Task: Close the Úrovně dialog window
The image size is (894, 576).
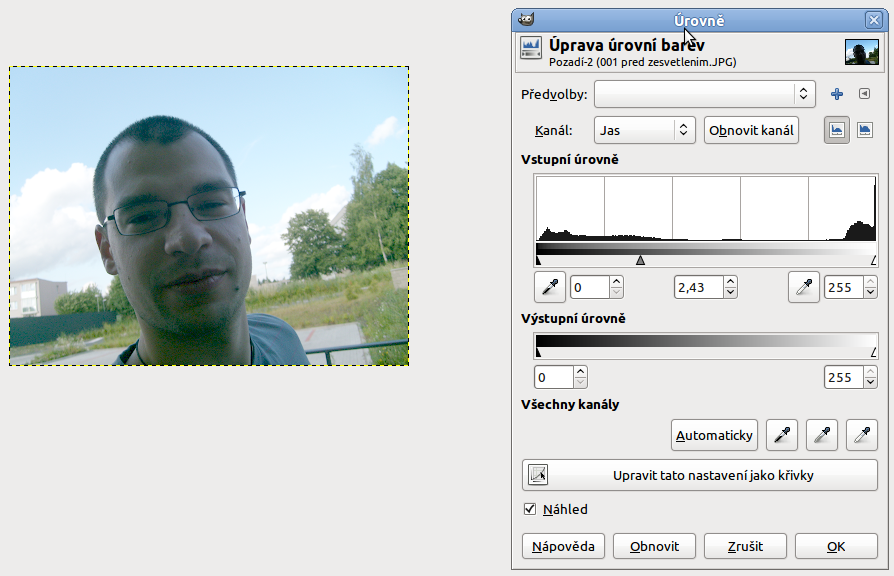Action: 873,21
